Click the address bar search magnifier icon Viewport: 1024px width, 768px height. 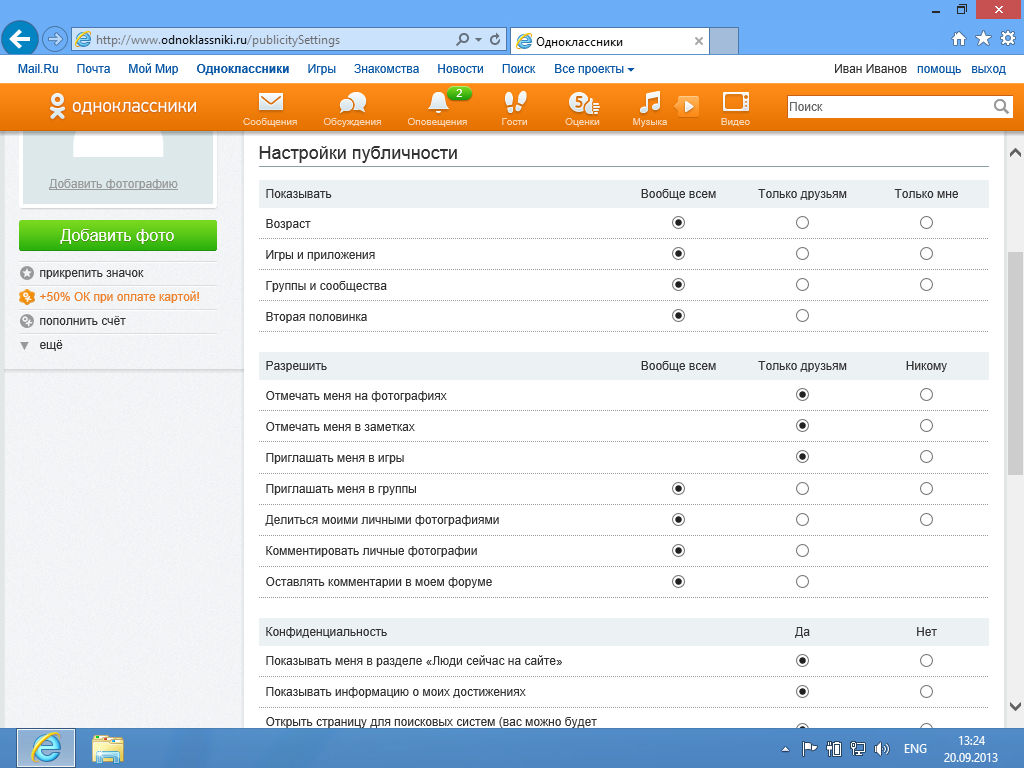(x=462, y=40)
